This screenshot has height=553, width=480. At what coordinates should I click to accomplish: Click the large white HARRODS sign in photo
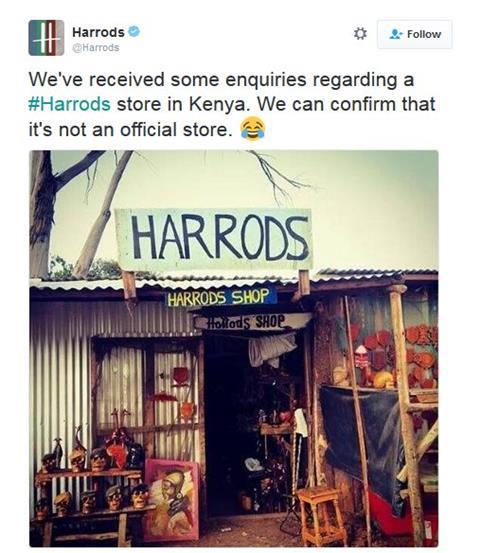click(x=214, y=239)
